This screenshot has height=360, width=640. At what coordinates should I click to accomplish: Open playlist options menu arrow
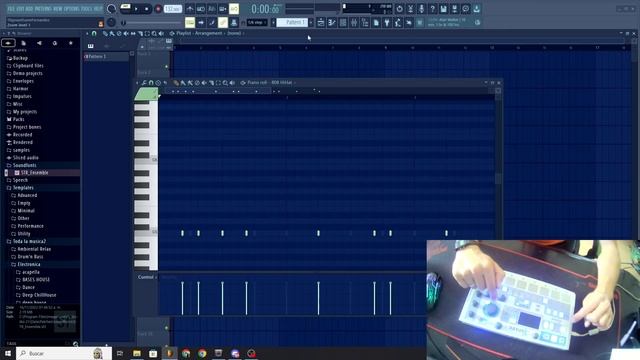[87, 33]
